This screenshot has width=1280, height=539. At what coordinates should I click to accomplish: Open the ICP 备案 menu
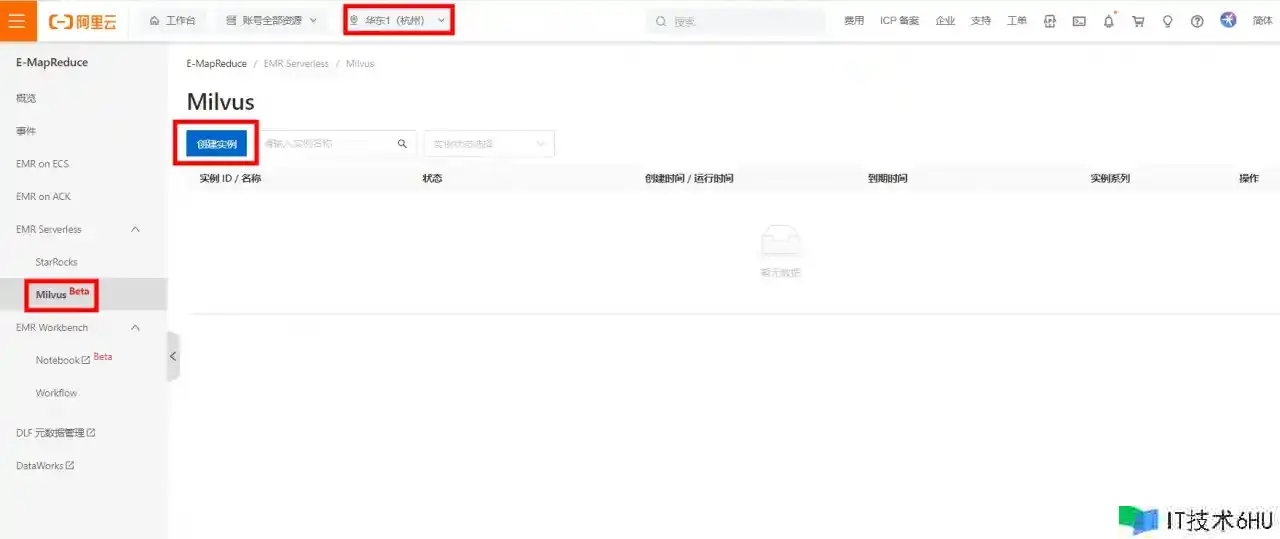pos(899,21)
